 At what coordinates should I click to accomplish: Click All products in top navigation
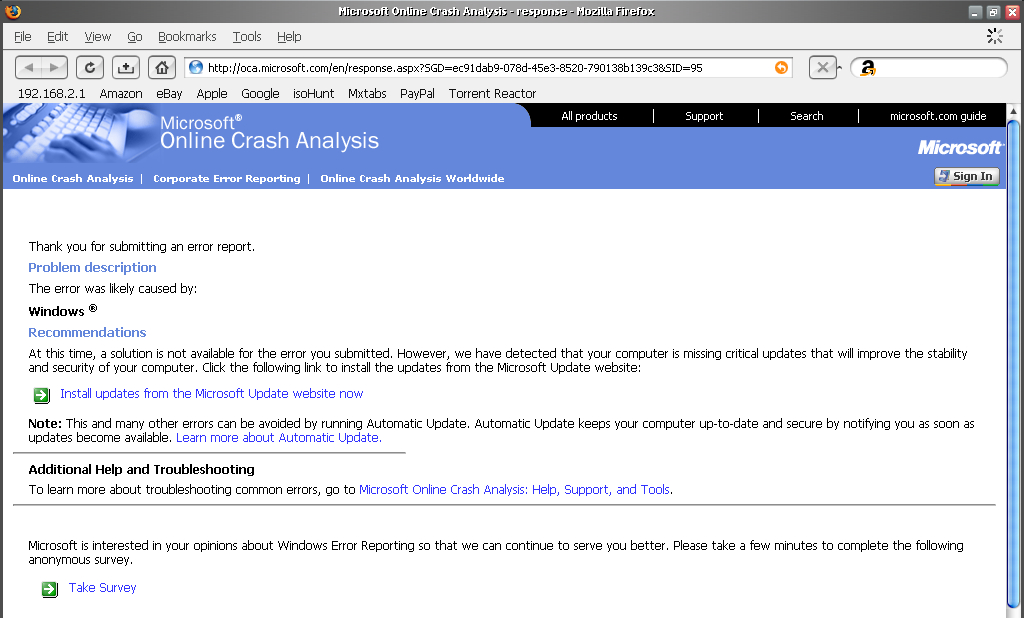[589, 116]
